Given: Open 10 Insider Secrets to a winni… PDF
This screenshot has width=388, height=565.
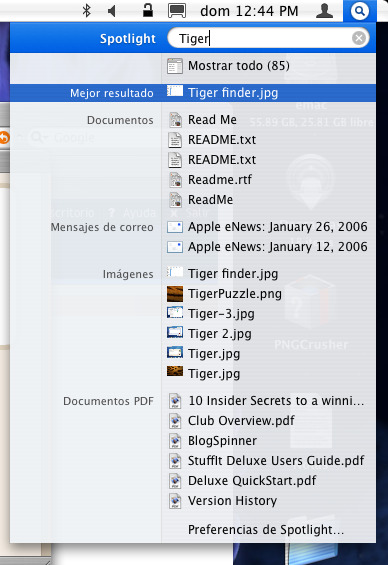Looking at the screenshot, I should click(x=276, y=401).
